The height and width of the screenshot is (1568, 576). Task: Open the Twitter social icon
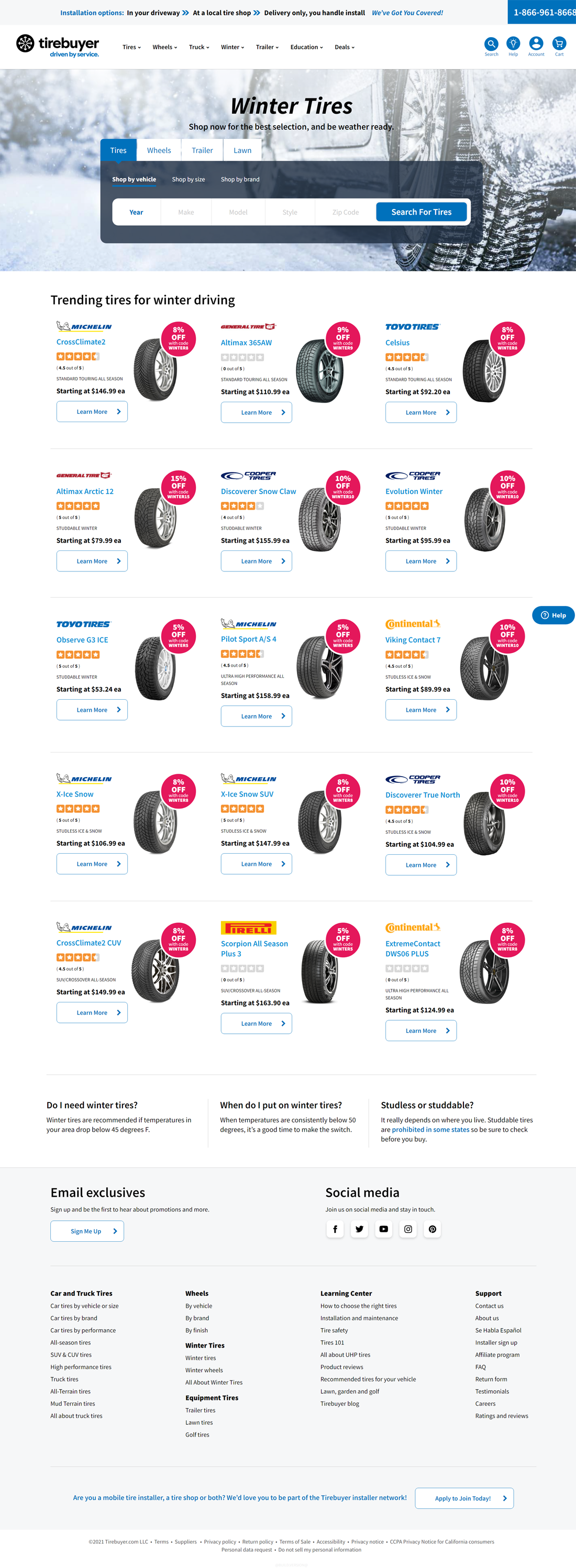[x=359, y=1229]
